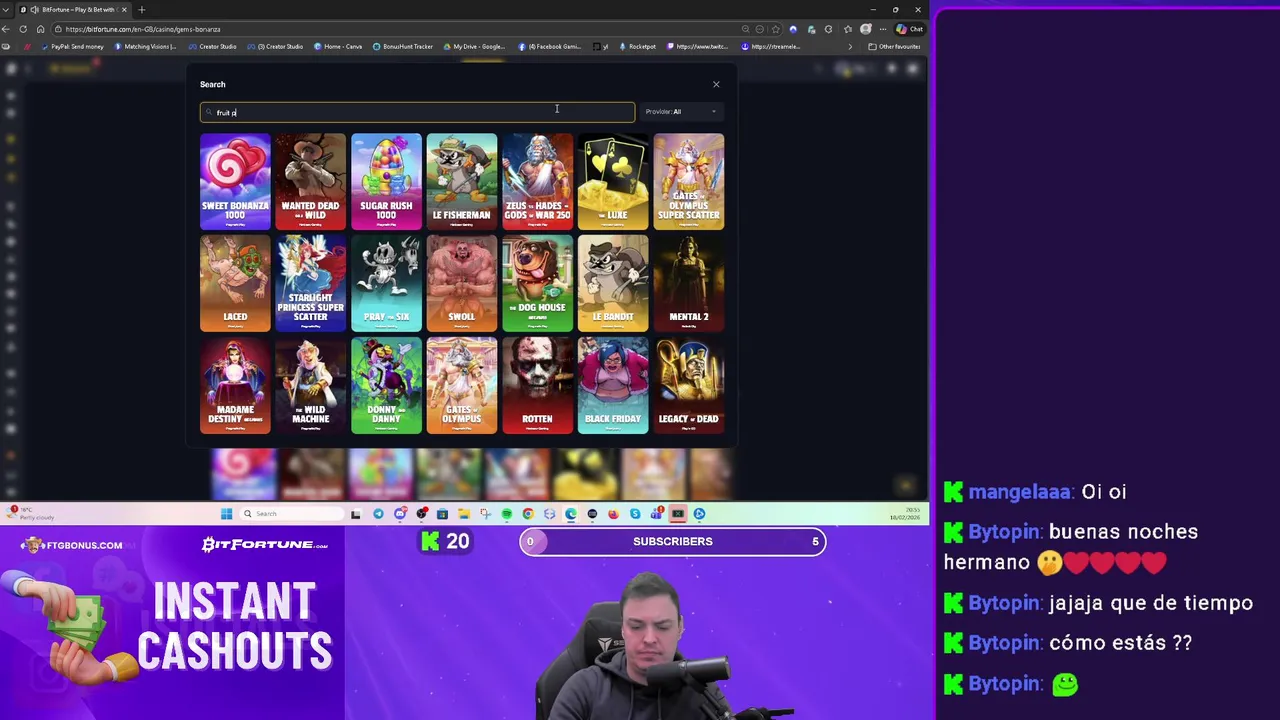Open Spotify from the taskbar
This screenshot has height=720, width=1280.
(507, 514)
